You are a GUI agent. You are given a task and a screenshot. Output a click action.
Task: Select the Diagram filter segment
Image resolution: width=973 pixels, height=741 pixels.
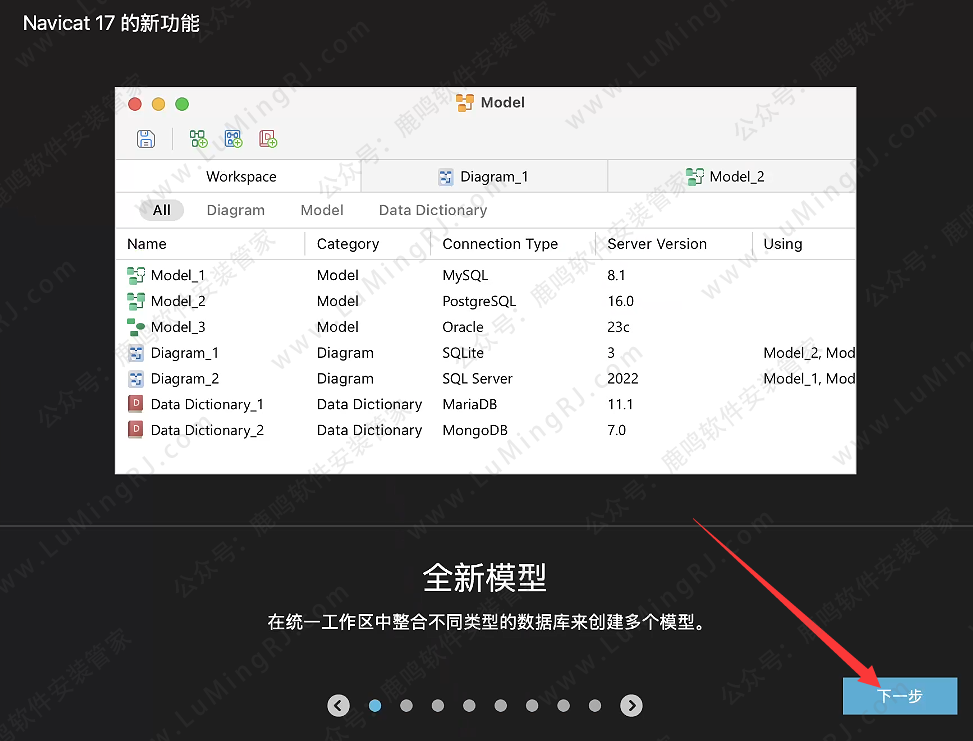[236, 210]
